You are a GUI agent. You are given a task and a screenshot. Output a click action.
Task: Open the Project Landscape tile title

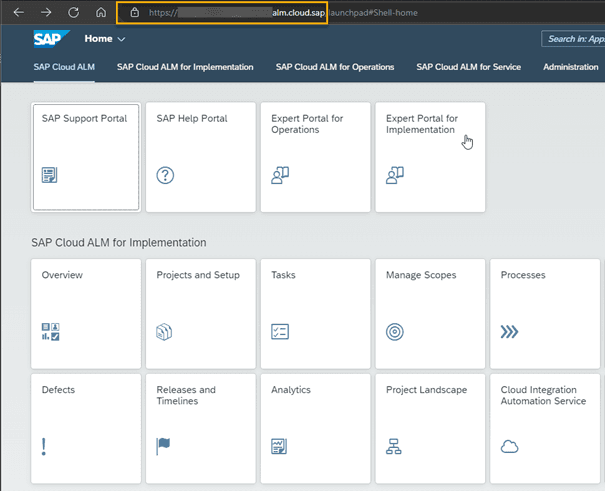[x=426, y=390]
